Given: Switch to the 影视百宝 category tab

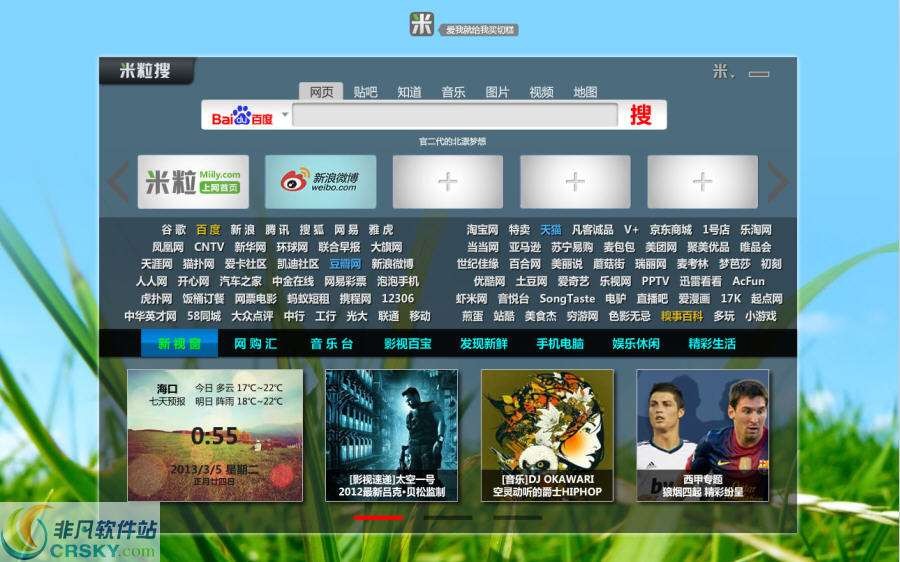Looking at the screenshot, I should tap(408, 343).
